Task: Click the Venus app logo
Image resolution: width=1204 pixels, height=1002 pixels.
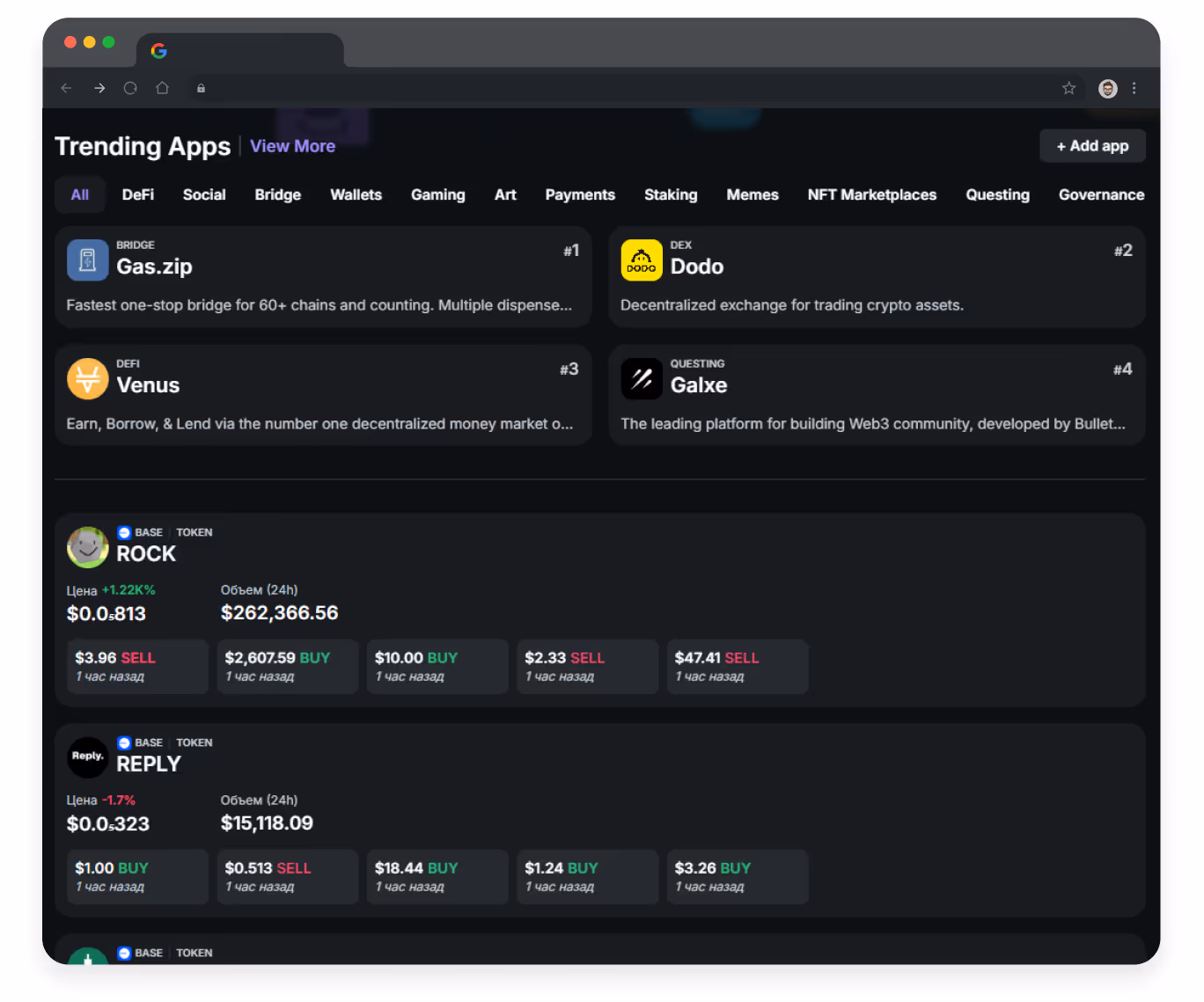Action: click(87, 379)
